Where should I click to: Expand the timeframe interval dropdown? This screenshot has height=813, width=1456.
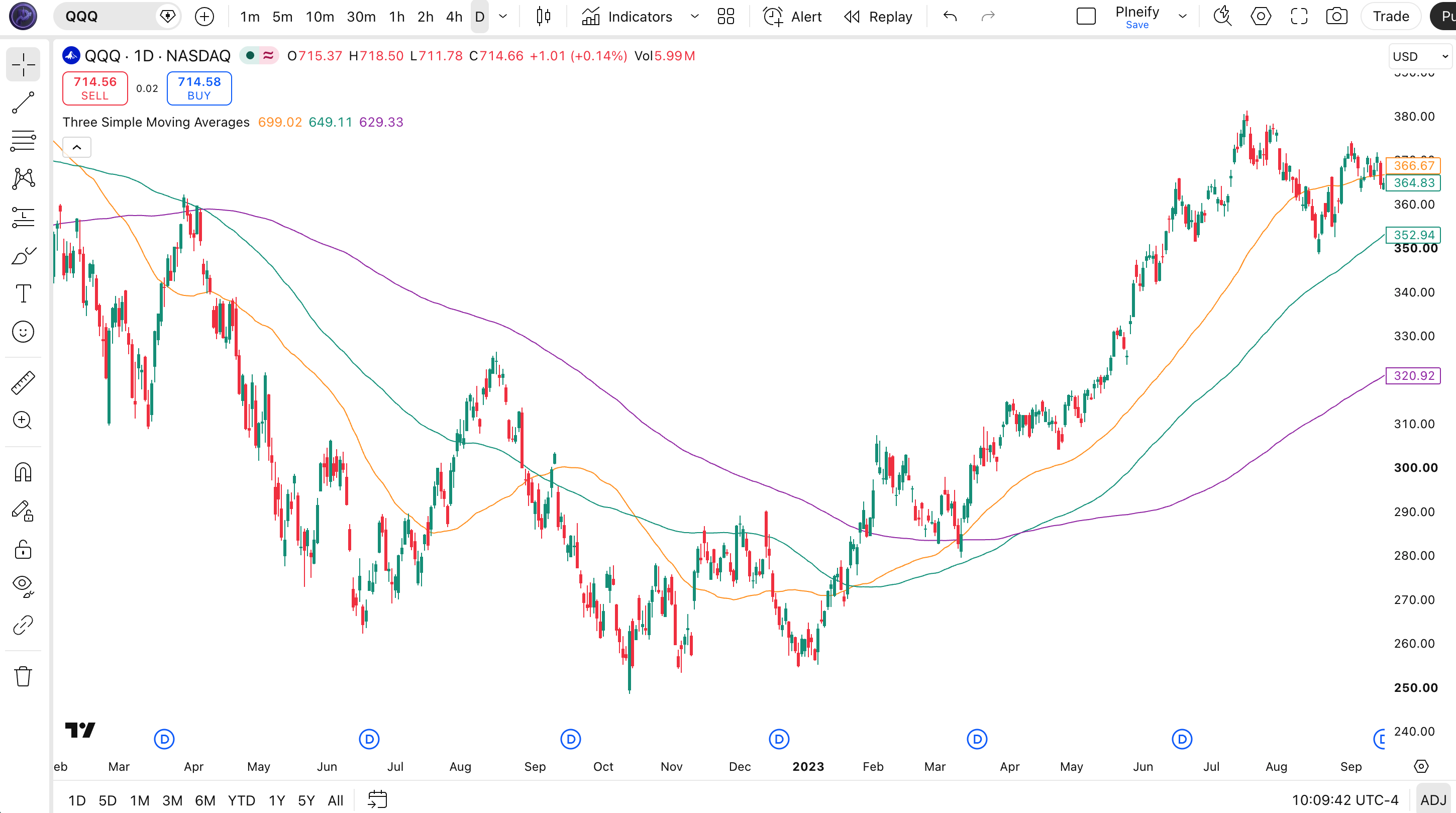coord(502,17)
